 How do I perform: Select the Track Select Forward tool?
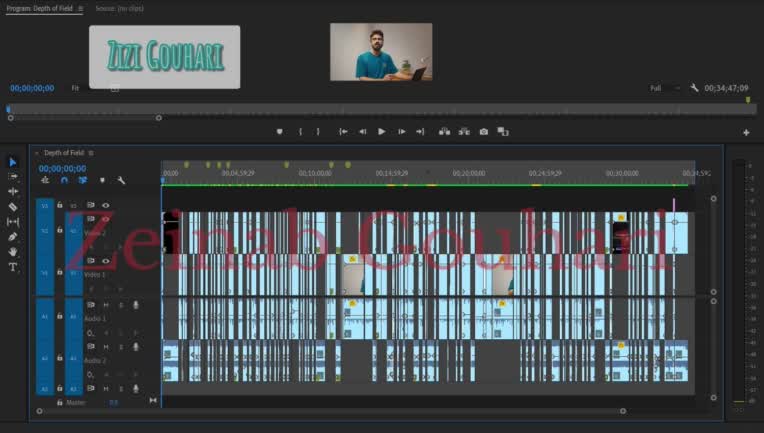(x=13, y=176)
